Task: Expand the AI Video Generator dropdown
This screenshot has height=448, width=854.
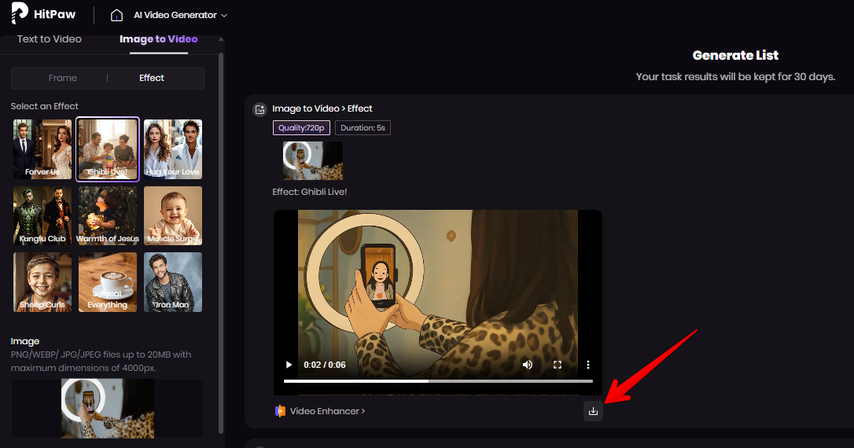Action: pyautogui.click(x=180, y=15)
